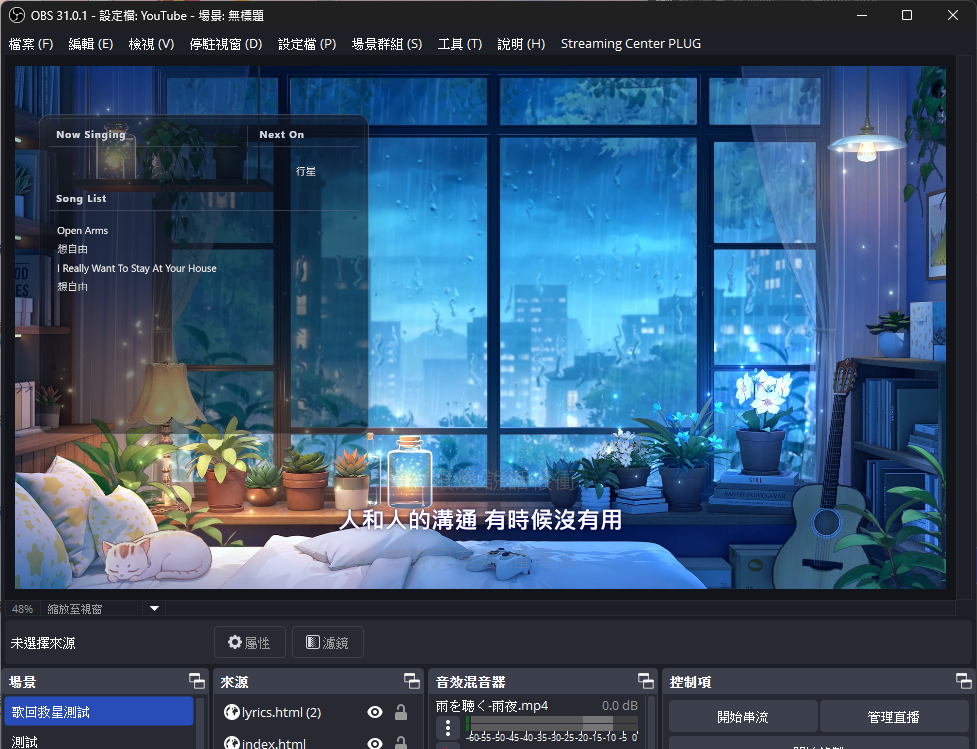This screenshot has width=977, height=749.
Task: Pop out the 來源 sources dock
Action: (x=411, y=681)
